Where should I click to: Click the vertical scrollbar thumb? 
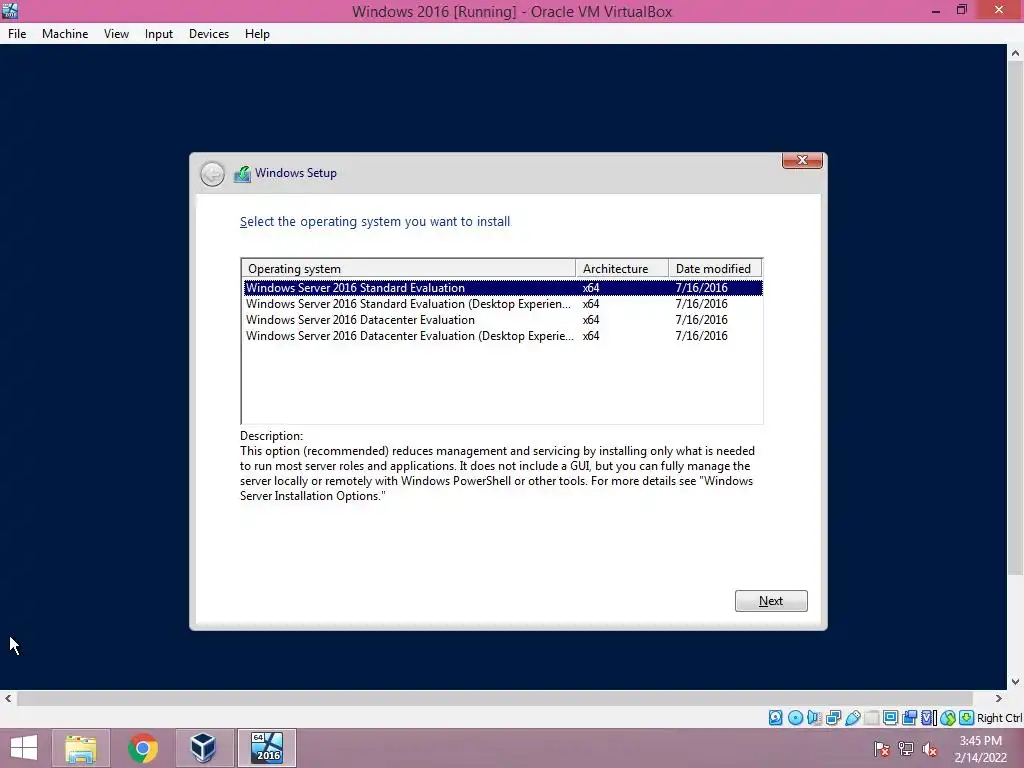[x=1016, y=319]
